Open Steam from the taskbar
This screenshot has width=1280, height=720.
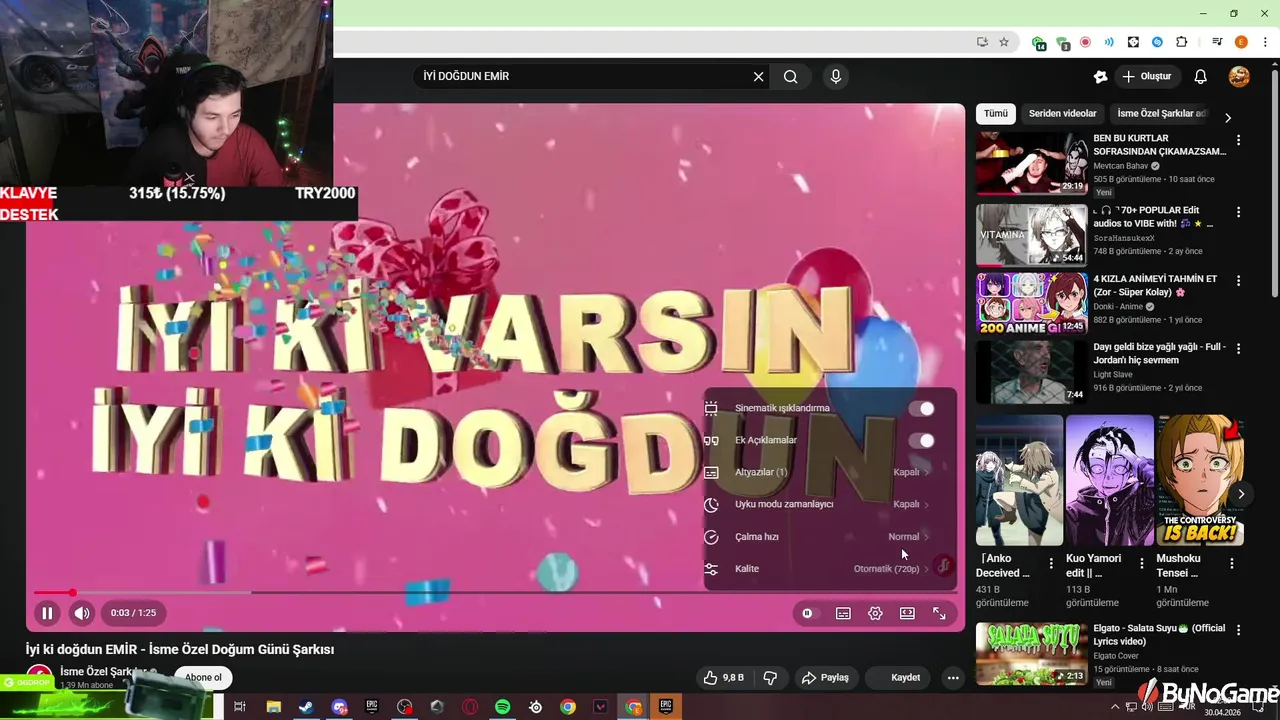[306, 707]
